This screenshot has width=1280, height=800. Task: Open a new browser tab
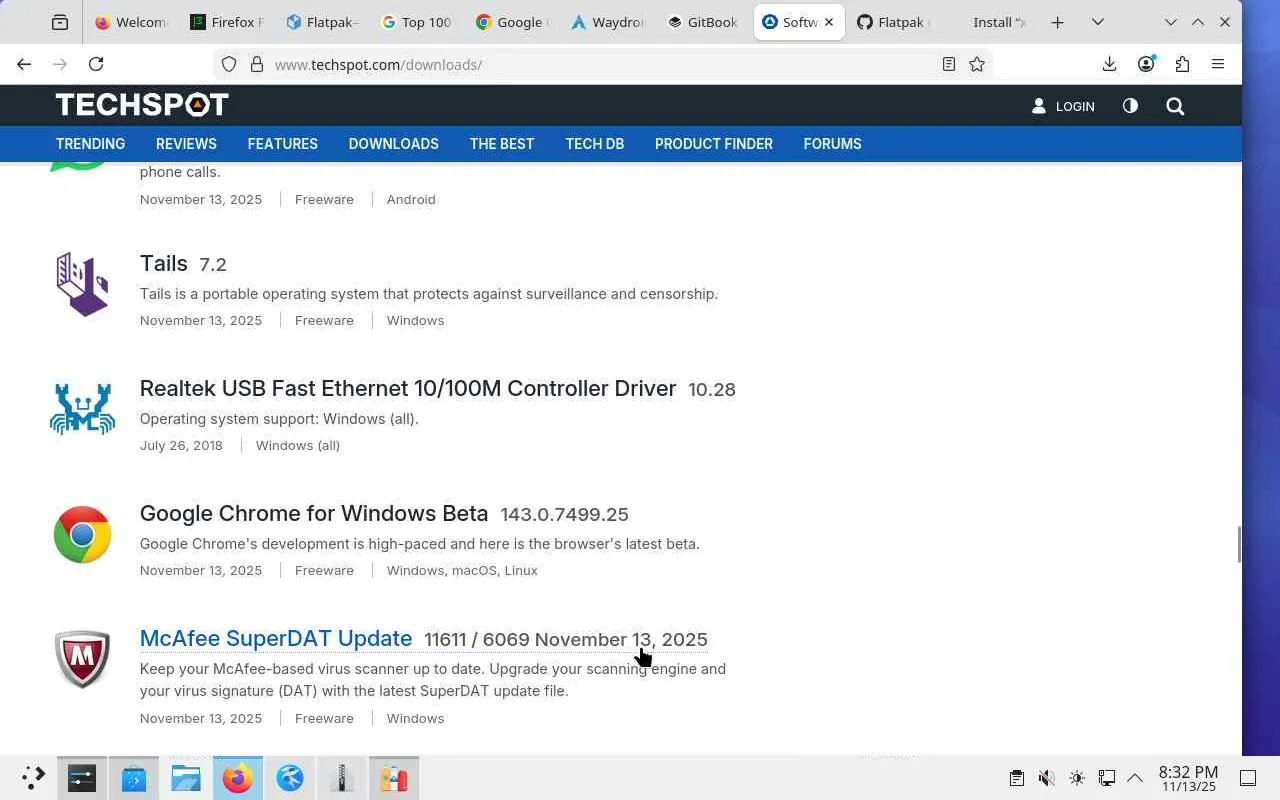point(1057,22)
